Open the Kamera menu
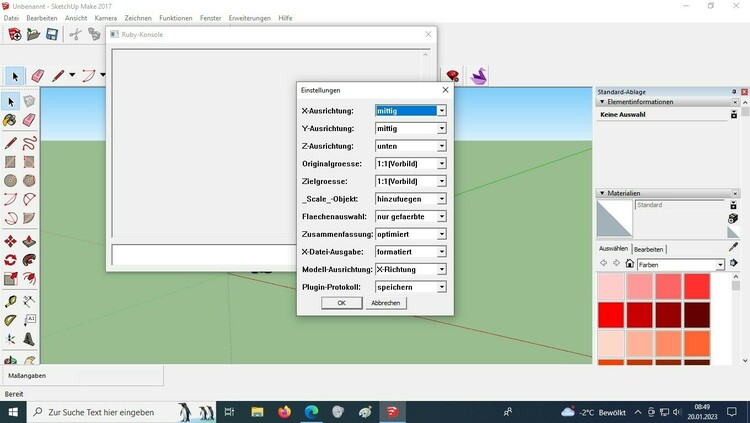 coord(106,18)
